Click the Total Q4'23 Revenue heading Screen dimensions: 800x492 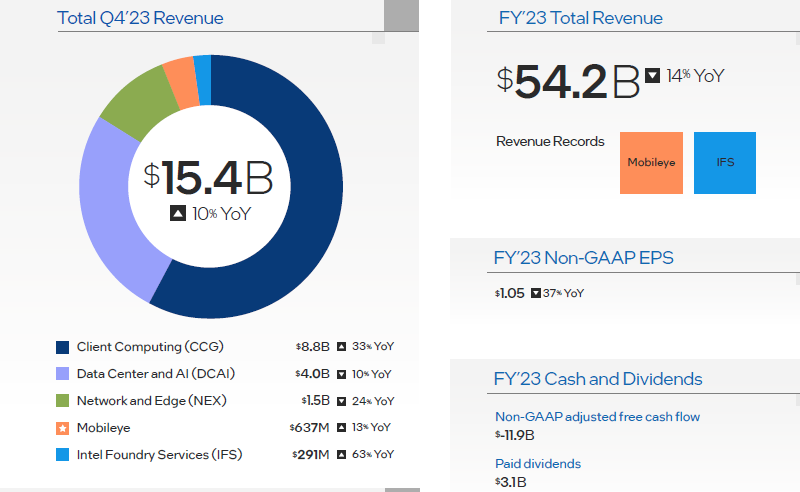tap(140, 18)
